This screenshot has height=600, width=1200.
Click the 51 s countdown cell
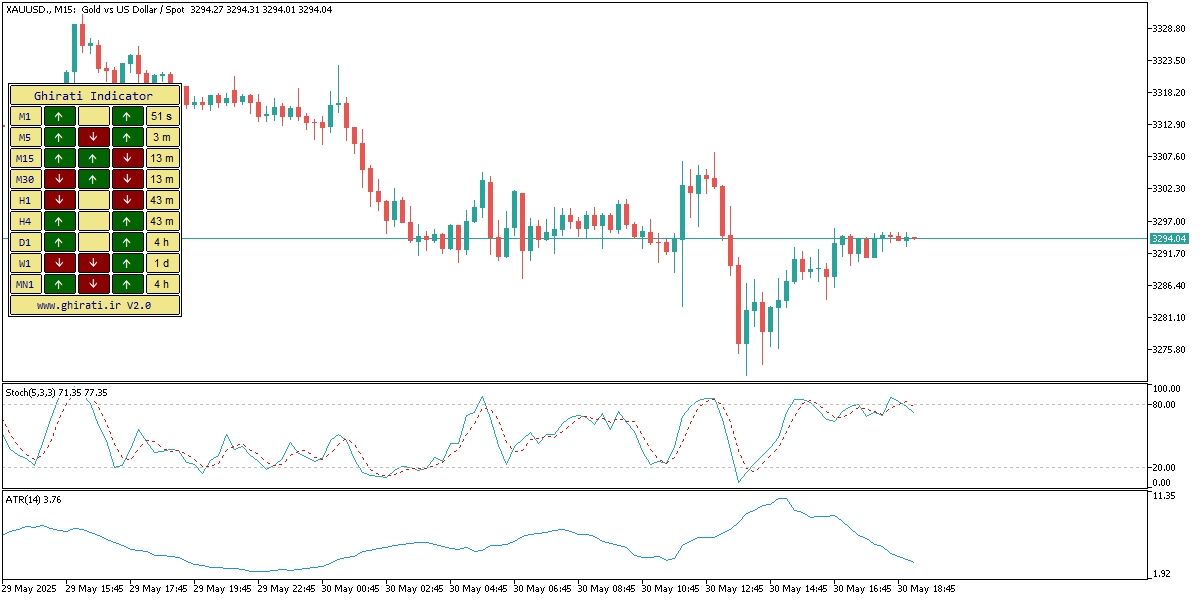[162, 116]
